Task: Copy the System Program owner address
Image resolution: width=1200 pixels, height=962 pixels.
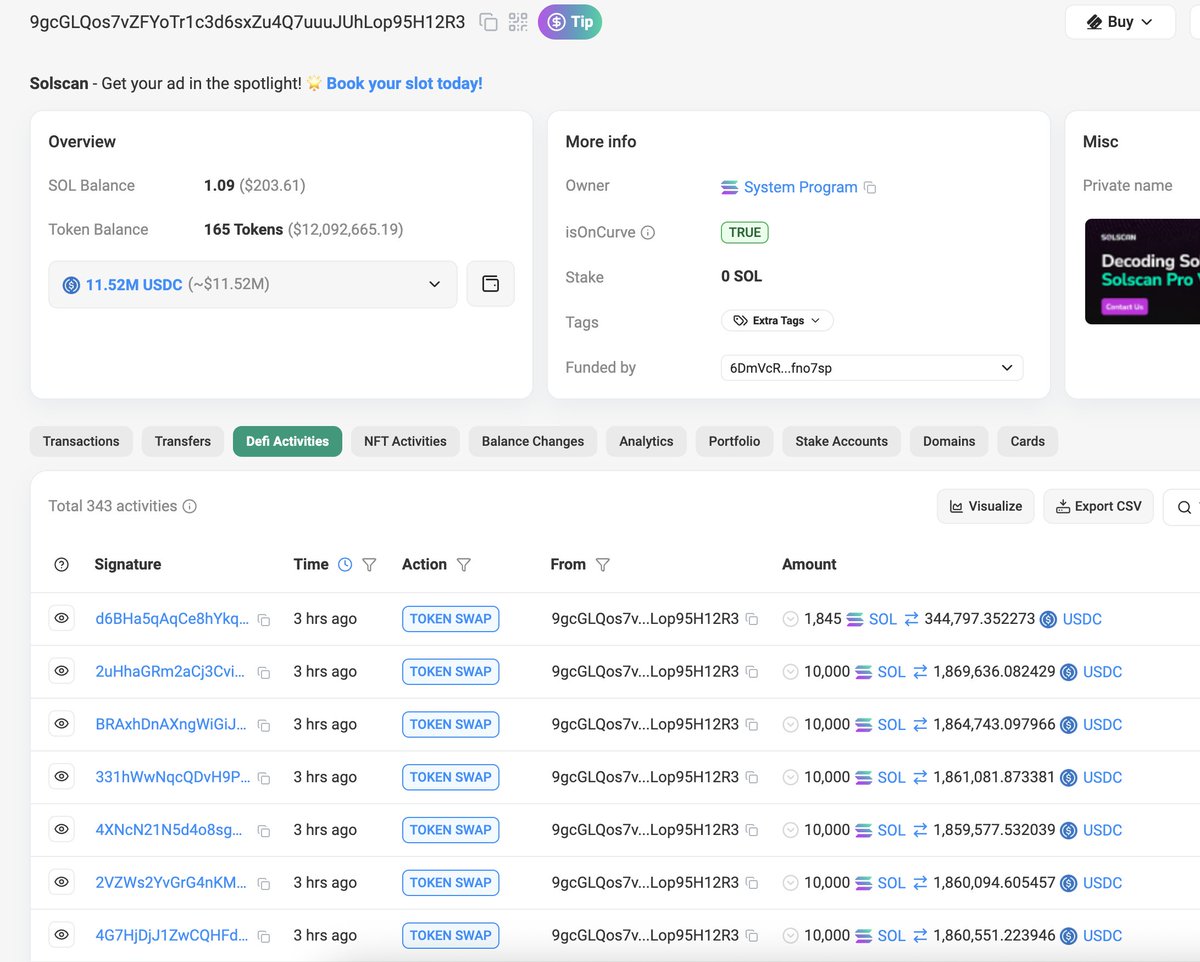Action: pyautogui.click(x=870, y=188)
